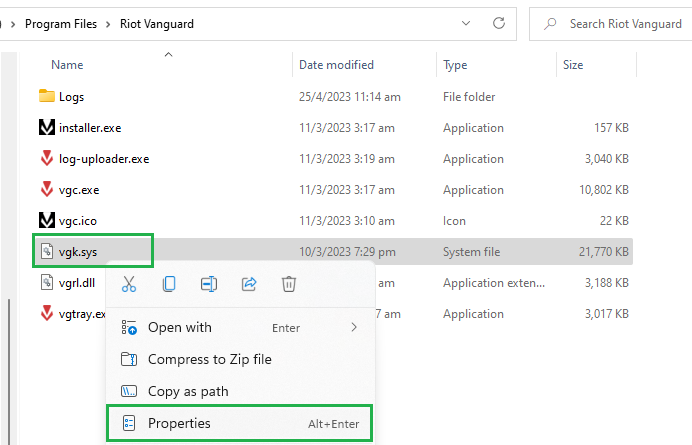Open Properties from context menu

pyautogui.click(x=240, y=423)
